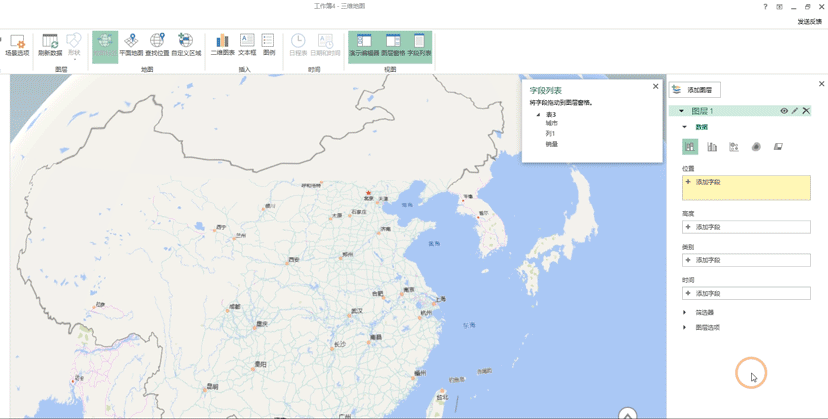Toggle the 字段列表 field list view
The image size is (828, 419).
[419, 45]
